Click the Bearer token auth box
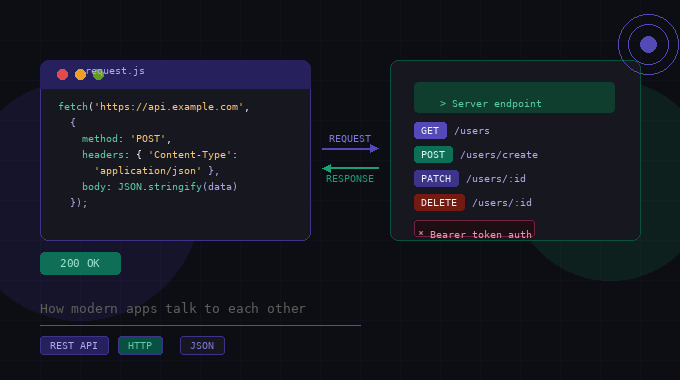 (474, 229)
